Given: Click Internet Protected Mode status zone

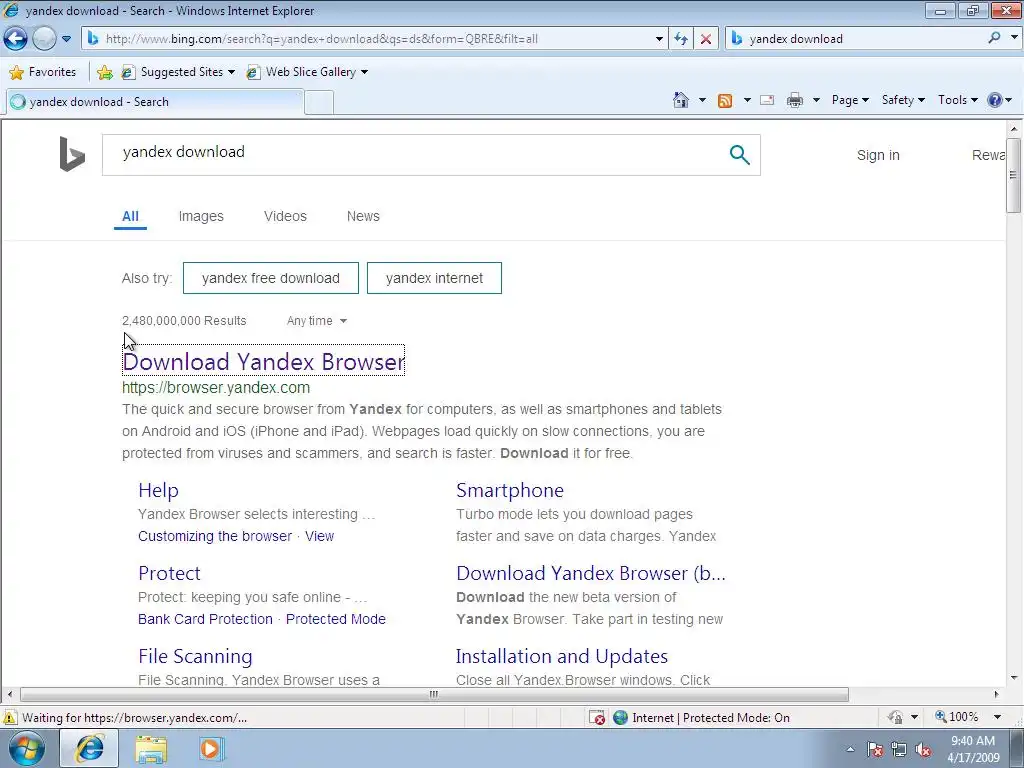Looking at the screenshot, I should click(702, 718).
